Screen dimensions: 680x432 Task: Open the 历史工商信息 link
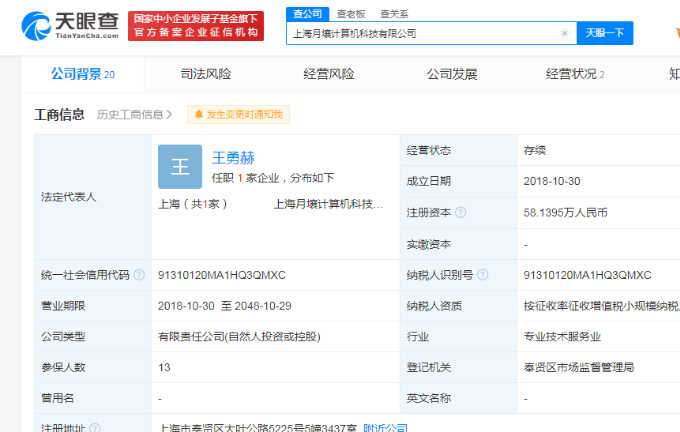[134, 115]
